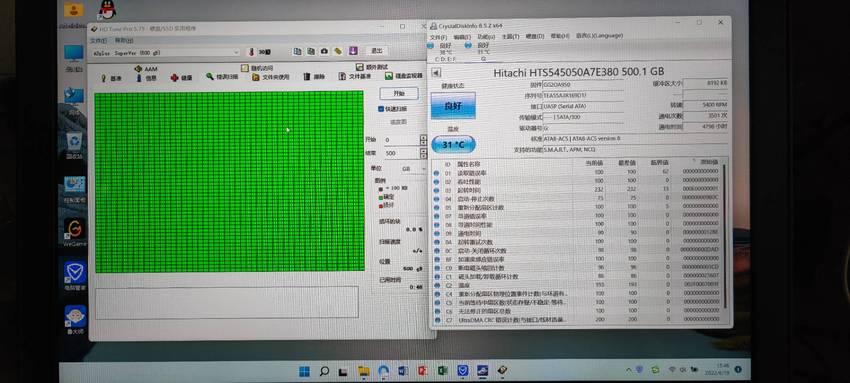Open the AAM tab in HD Tune
The width and height of the screenshot is (850, 383).
(146, 69)
